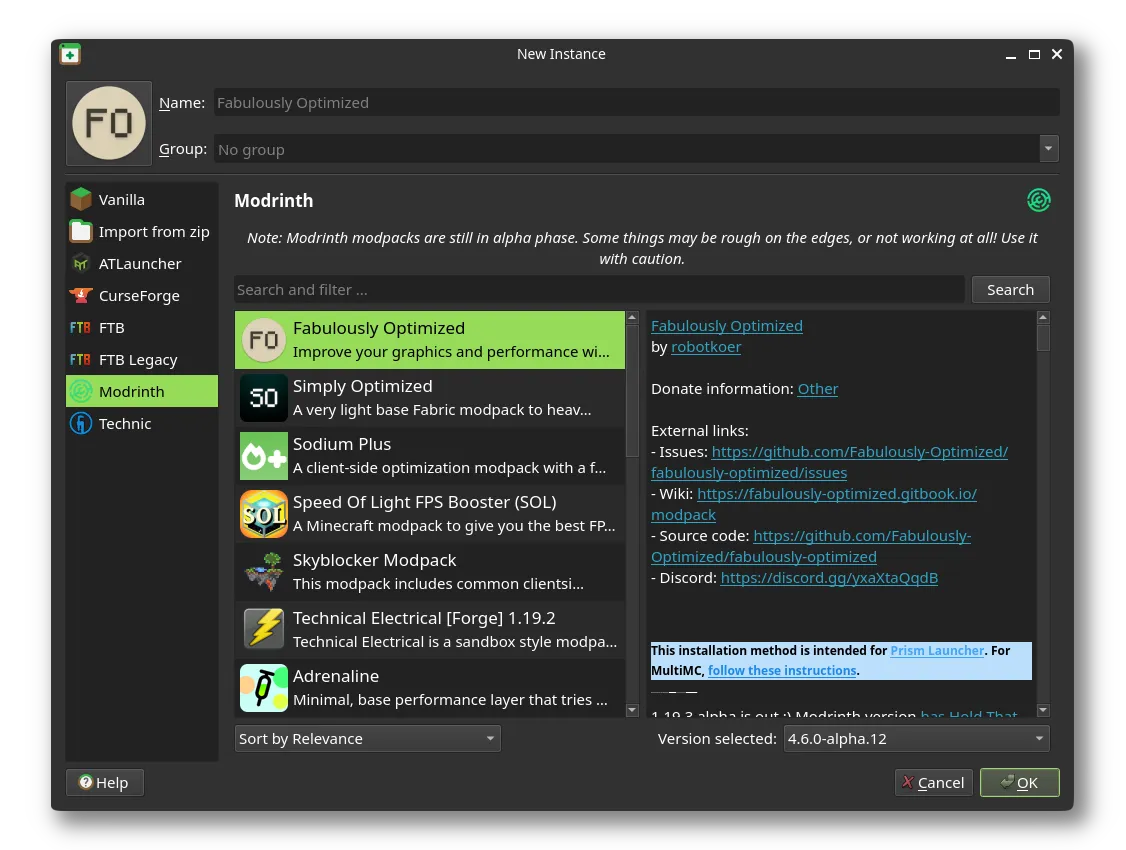Switch to the FTB Legacy page
This screenshot has width=1126, height=850.
[x=138, y=360]
